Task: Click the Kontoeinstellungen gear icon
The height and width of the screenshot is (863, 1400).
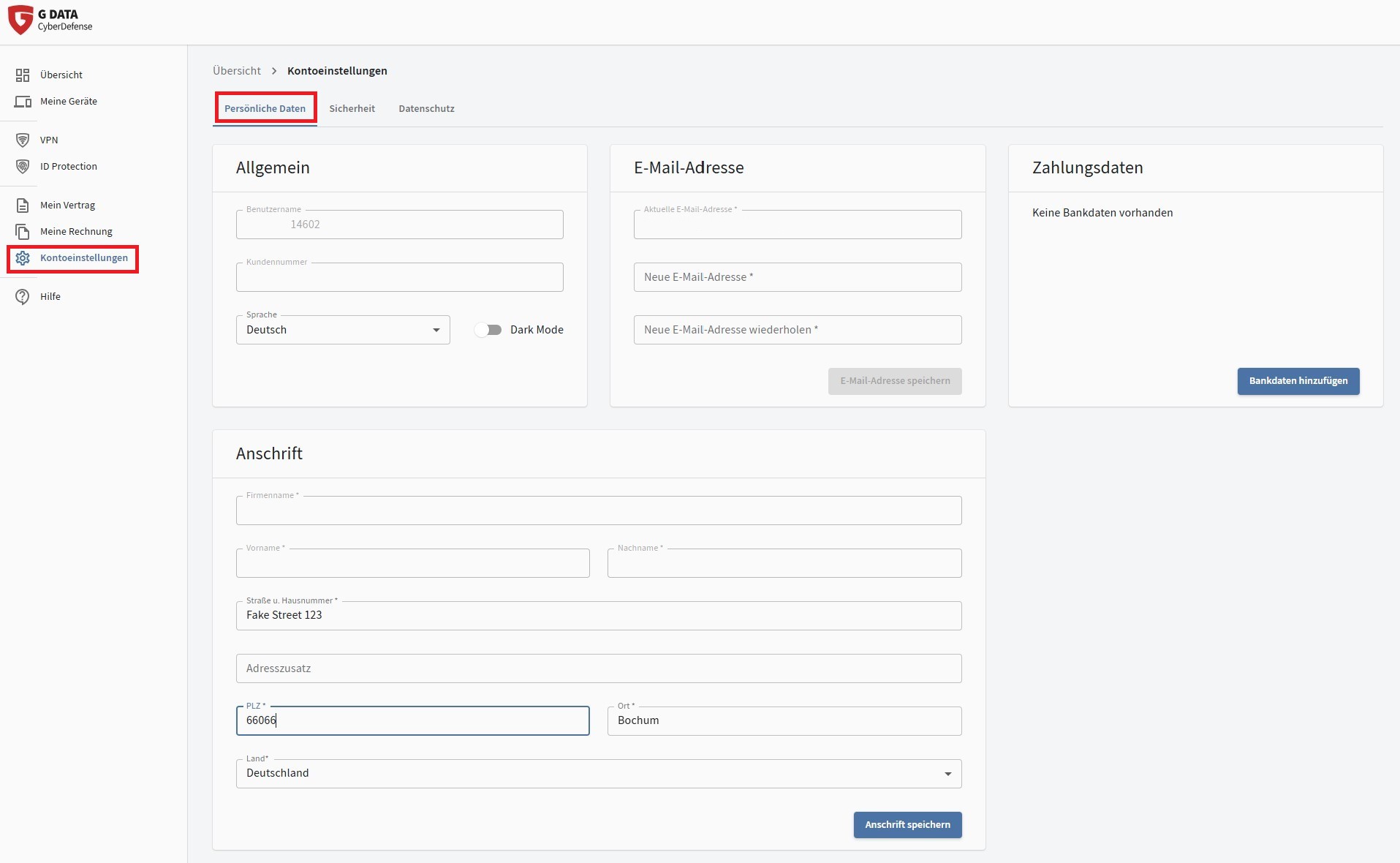Action: tap(23, 258)
